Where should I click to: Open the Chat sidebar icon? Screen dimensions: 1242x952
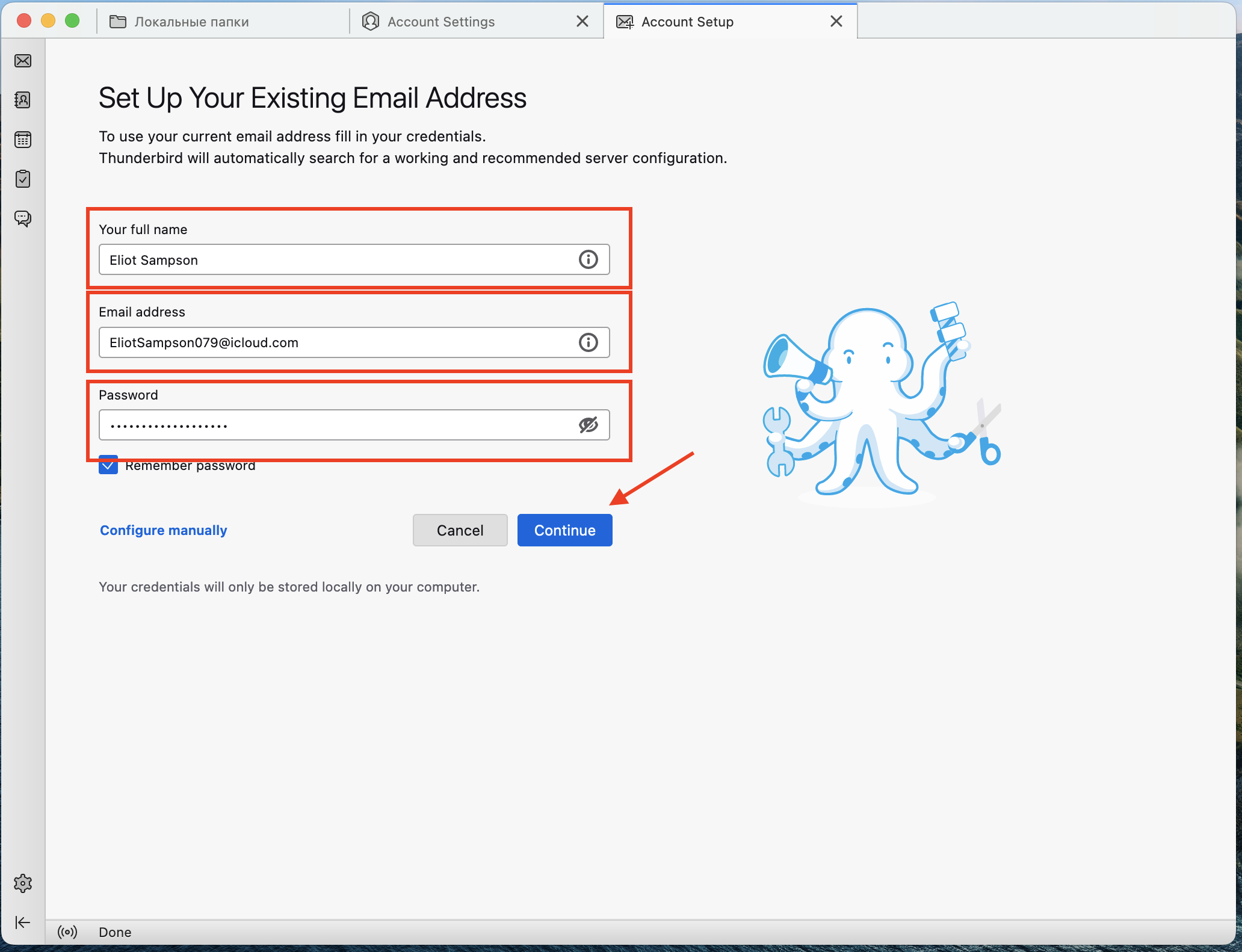(23, 218)
